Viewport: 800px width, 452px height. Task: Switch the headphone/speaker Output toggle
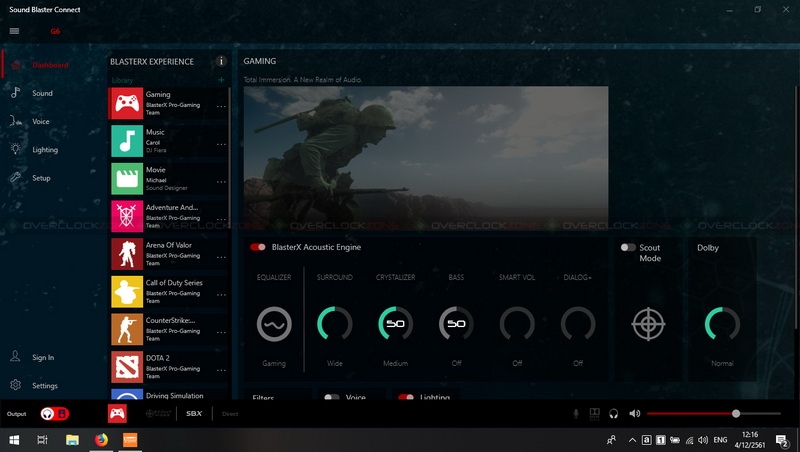[55, 414]
